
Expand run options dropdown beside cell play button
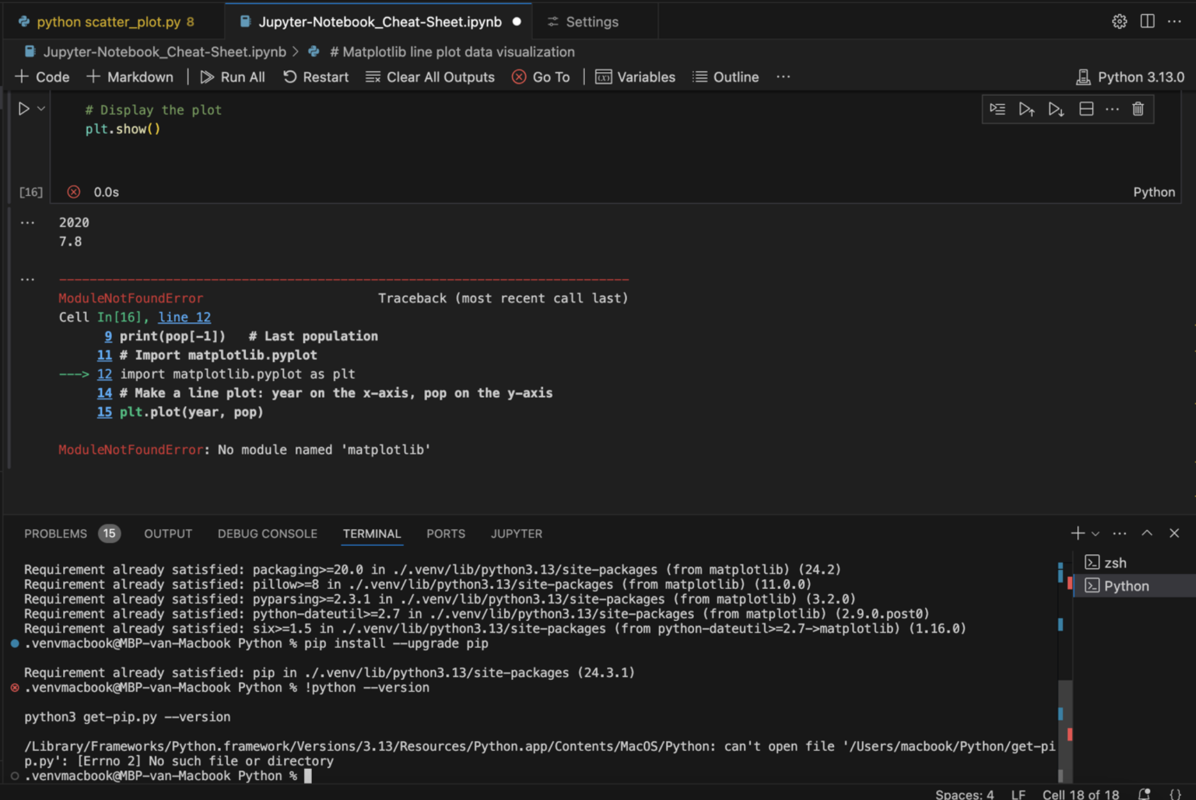tap(42, 109)
